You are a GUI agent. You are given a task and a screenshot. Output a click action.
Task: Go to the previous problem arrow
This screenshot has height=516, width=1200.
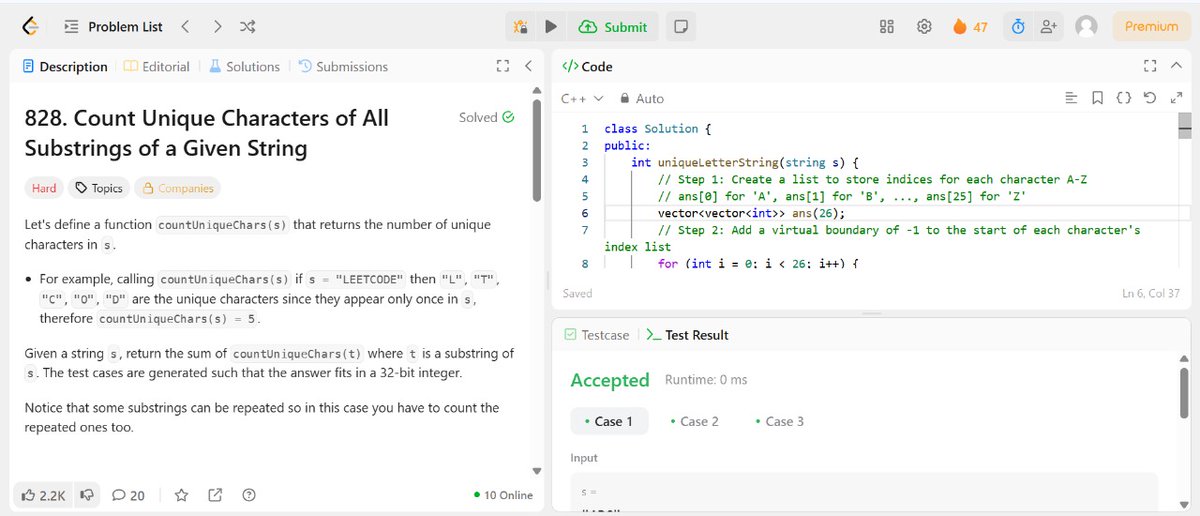186,27
